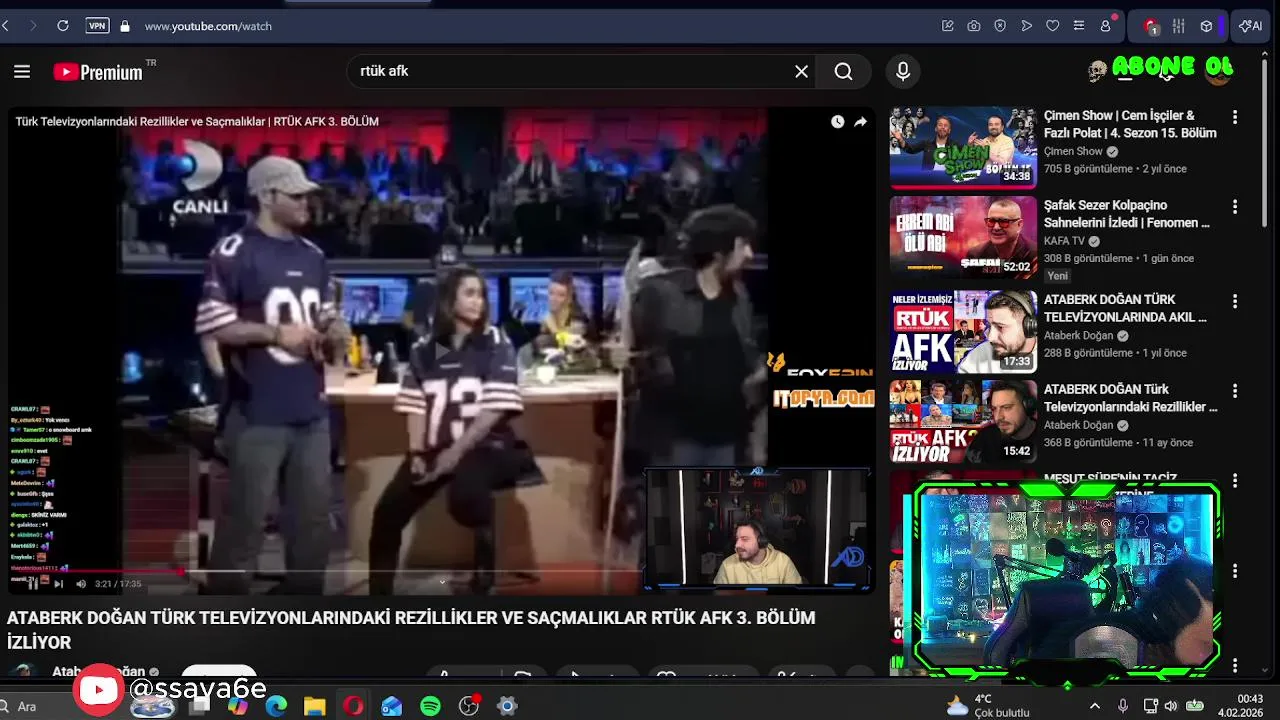
Task: Launch Copilot from taskbar
Action: tap(238, 706)
